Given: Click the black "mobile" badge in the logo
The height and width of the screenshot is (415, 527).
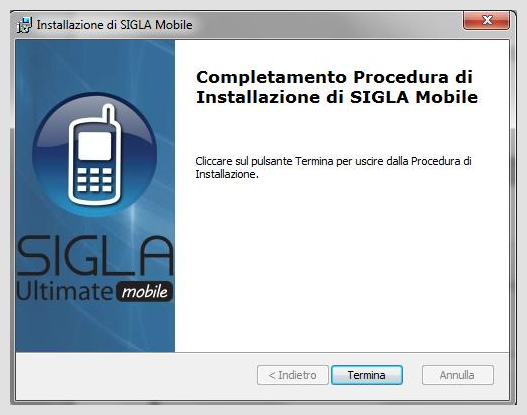Looking at the screenshot, I should 145,291.
